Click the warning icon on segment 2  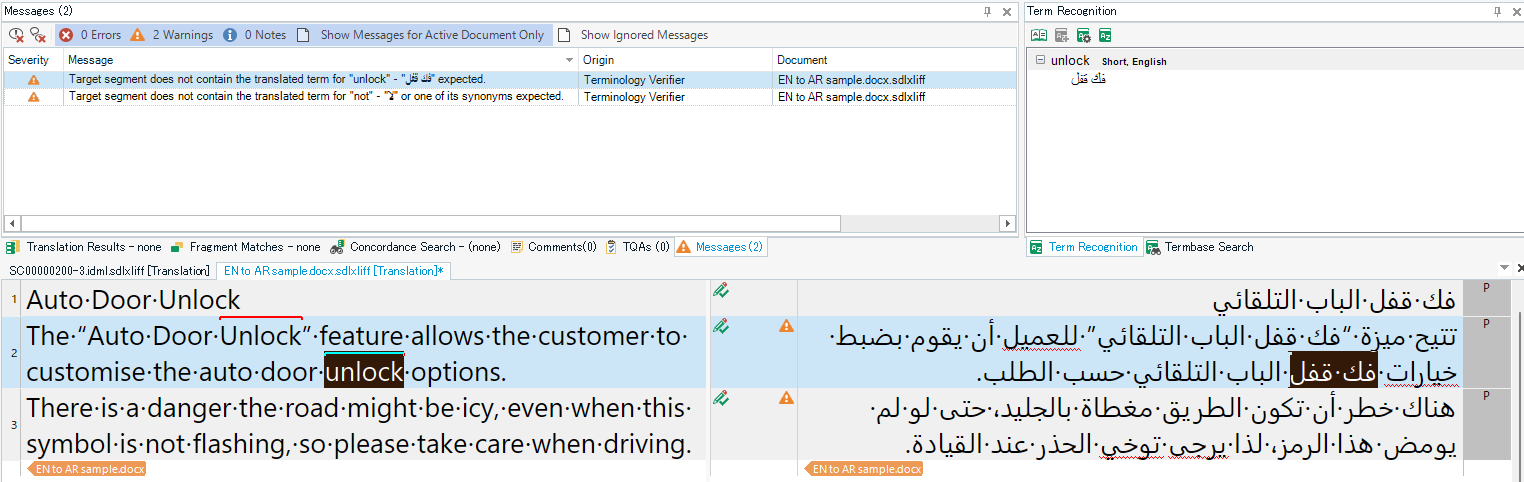pyautogui.click(x=786, y=326)
